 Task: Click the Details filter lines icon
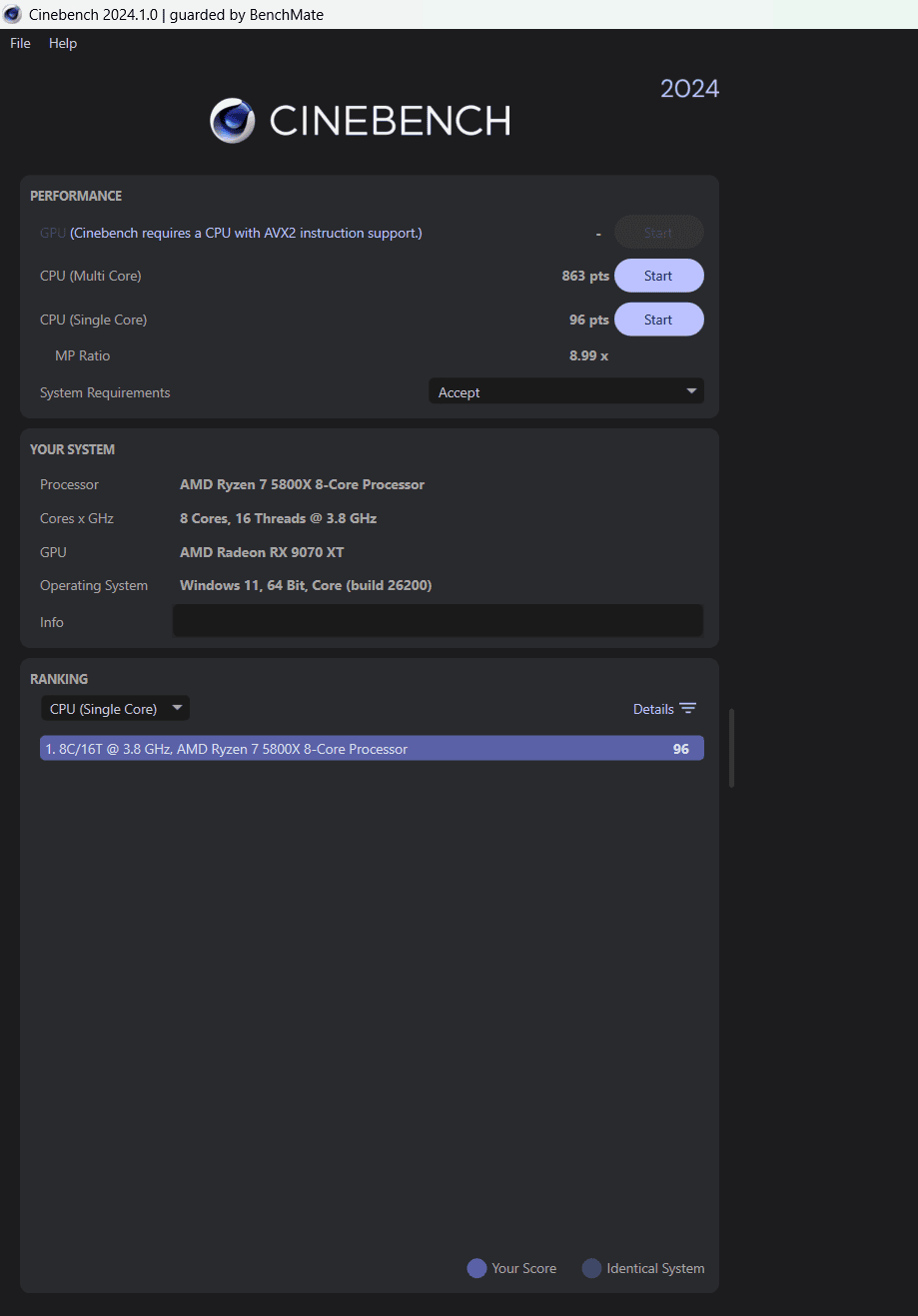click(688, 709)
